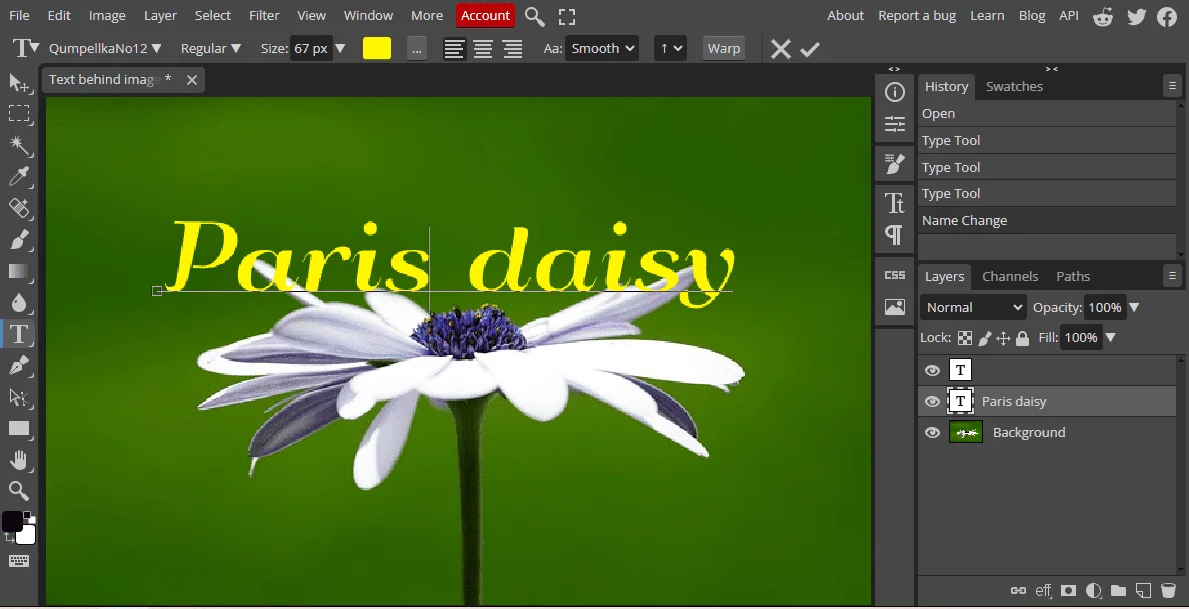Toggle visibility of Paris daisy layer
This screenshot has height=609, width=1189.
click(x=932, y=401)
